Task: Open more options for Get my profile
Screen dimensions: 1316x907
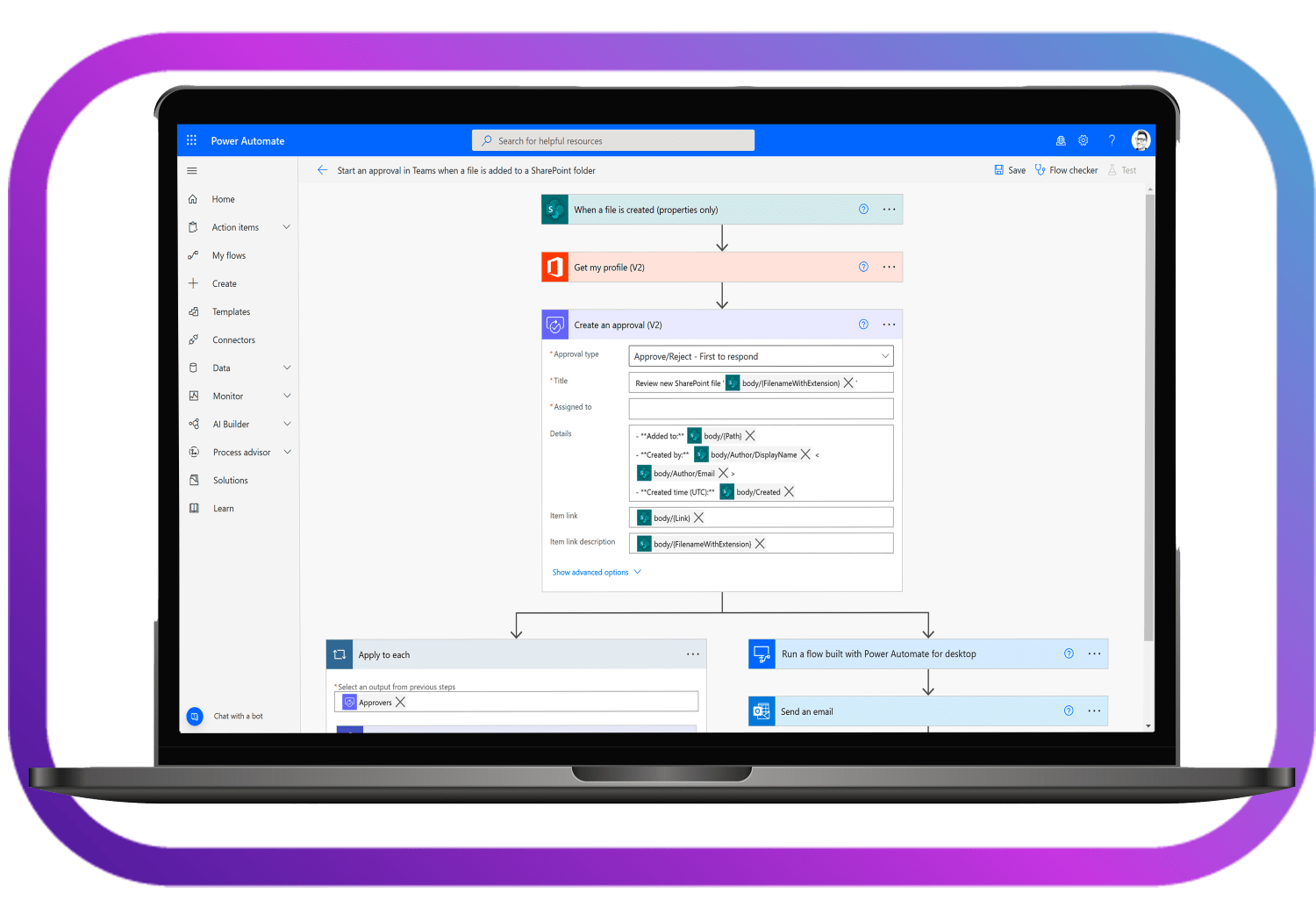Action: tap(889, 268)
